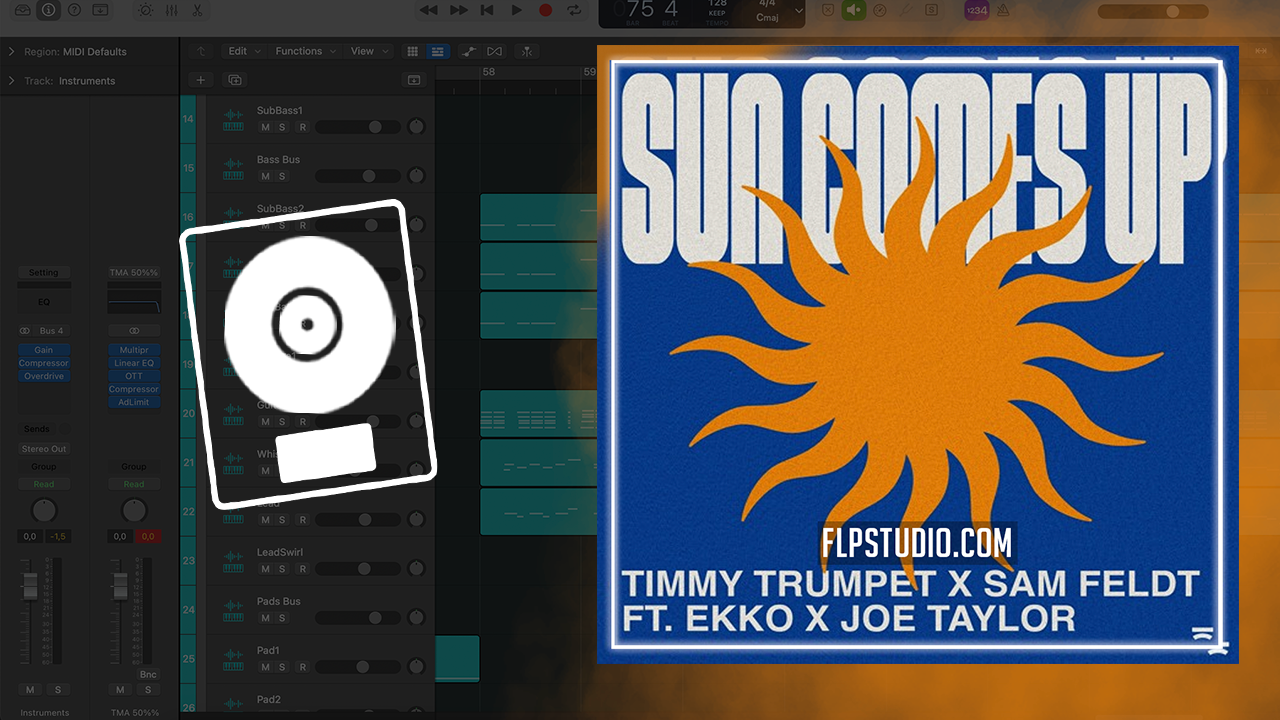Viewport: 1280px width, 720px height.
Task: Solo the LeadSwirl track
Action: [x=282, y=569]
